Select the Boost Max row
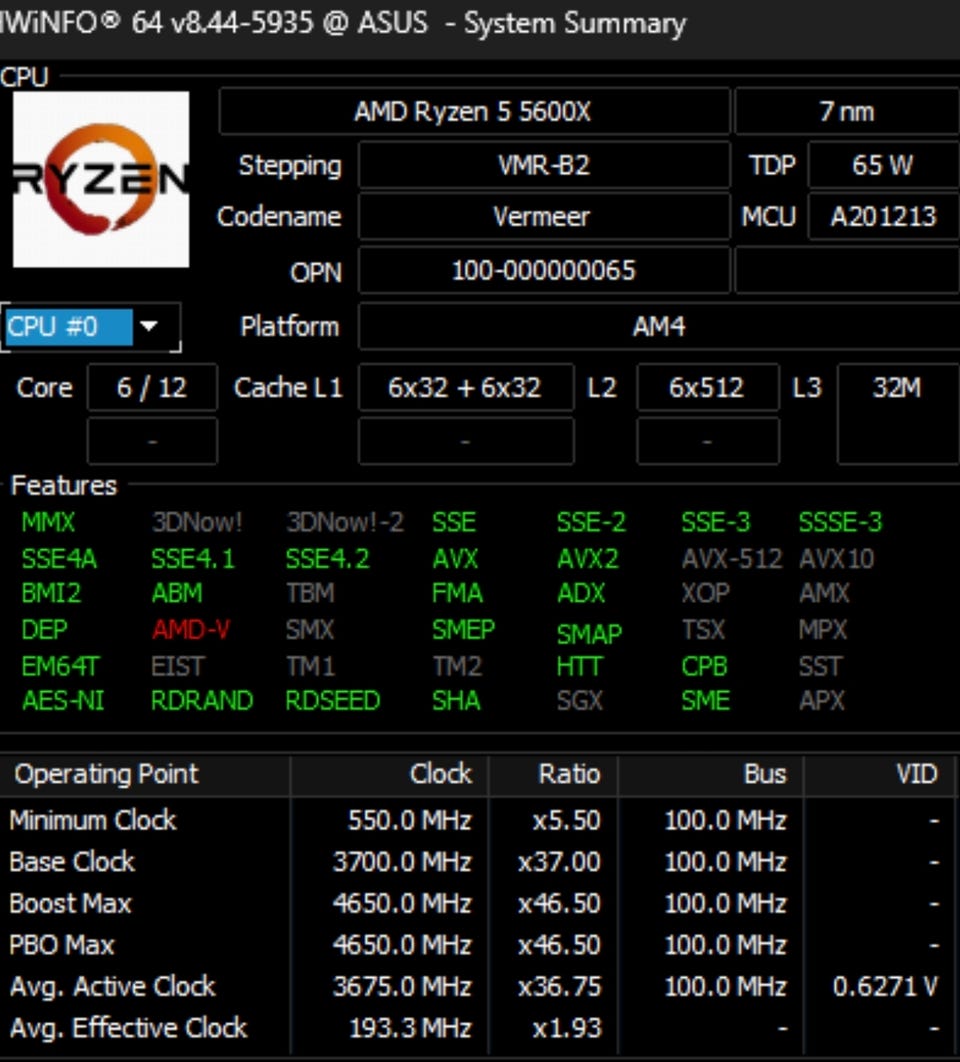The width and height of the screenshot is (960, 1062). 478,904
